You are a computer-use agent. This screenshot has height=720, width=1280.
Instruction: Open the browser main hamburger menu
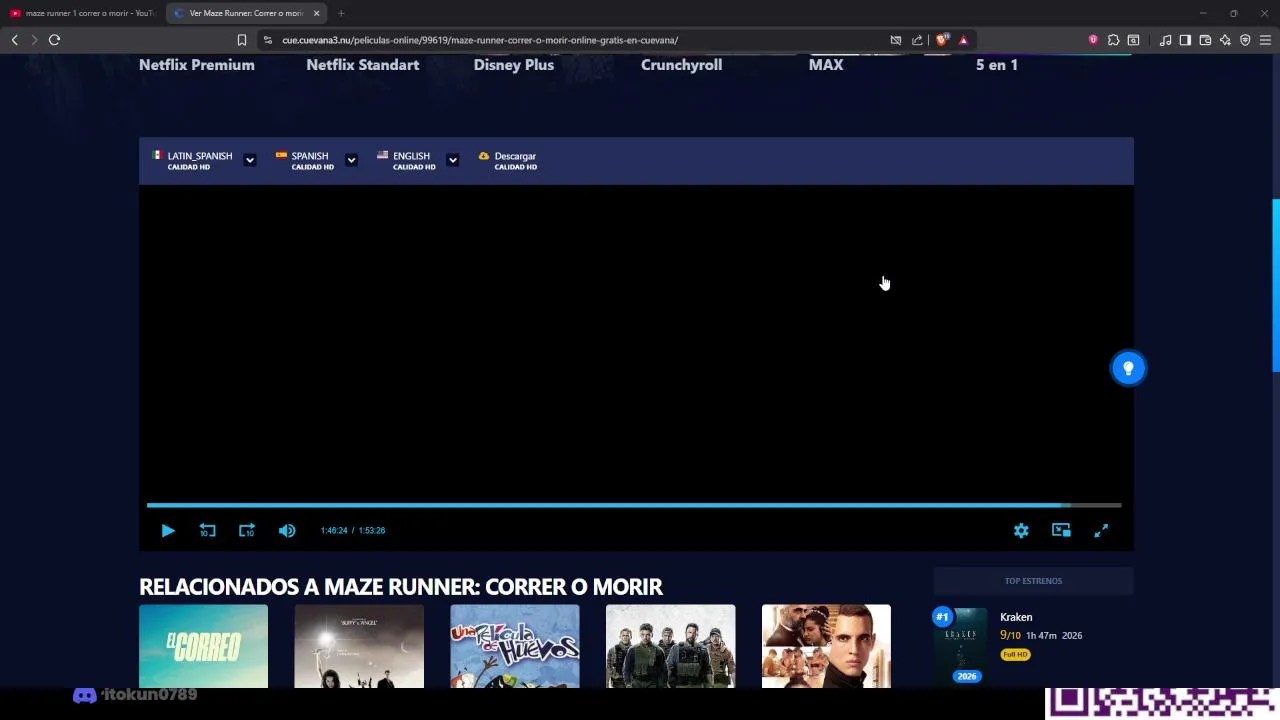tap(1265, 40)
